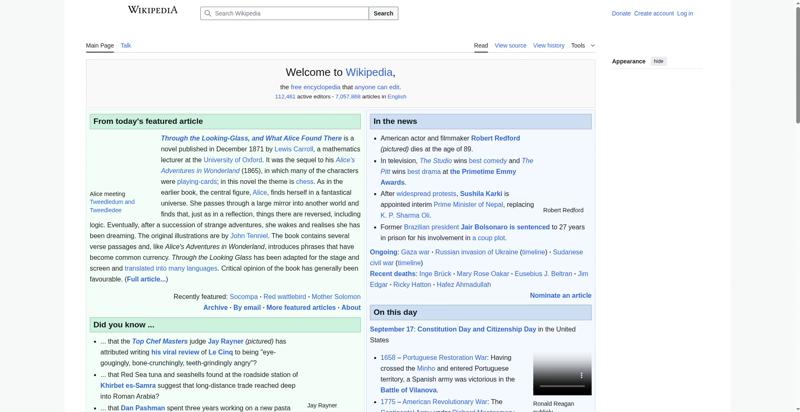Open the free encyclopedia link

click(x=315, y=87)
